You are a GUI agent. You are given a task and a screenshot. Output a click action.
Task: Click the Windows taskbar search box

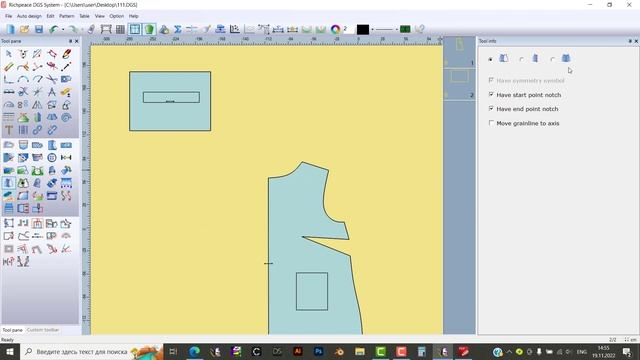[91, 351]
